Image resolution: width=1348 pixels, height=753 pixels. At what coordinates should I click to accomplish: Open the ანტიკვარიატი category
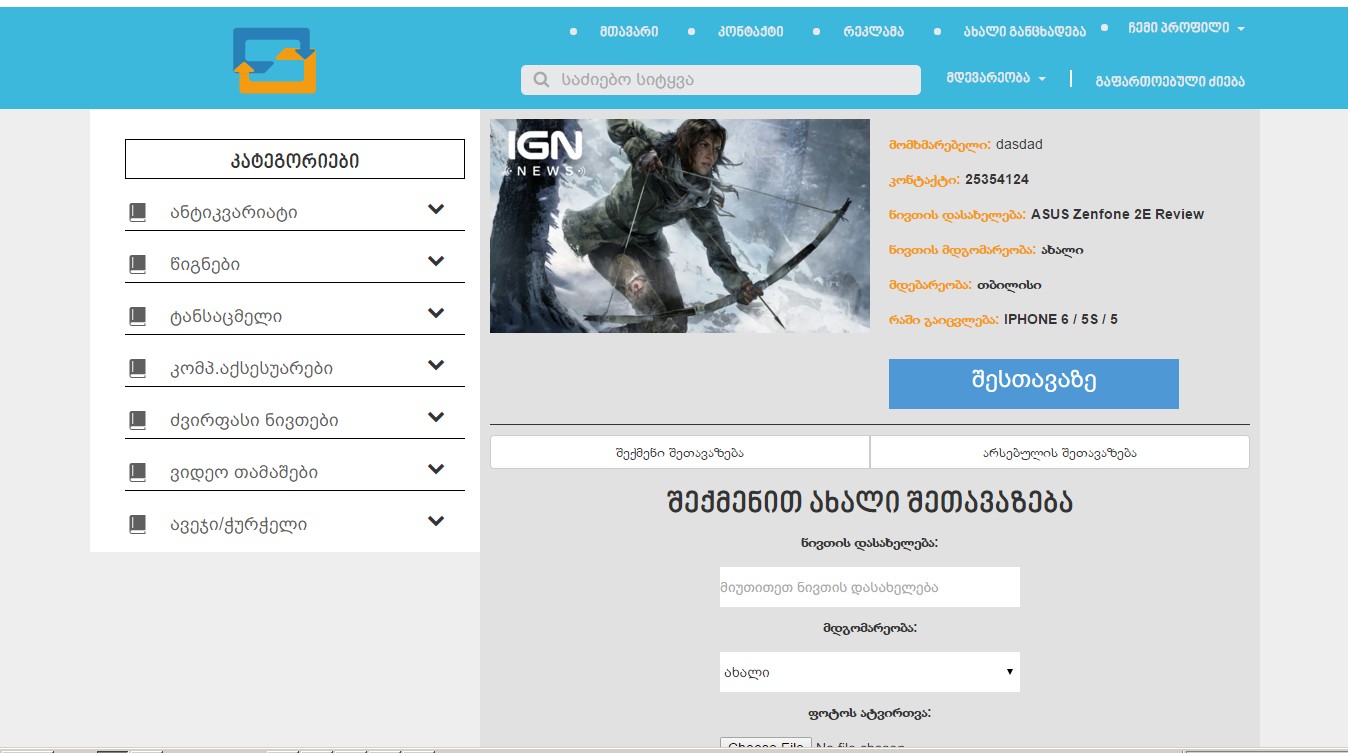pos(233,212)
